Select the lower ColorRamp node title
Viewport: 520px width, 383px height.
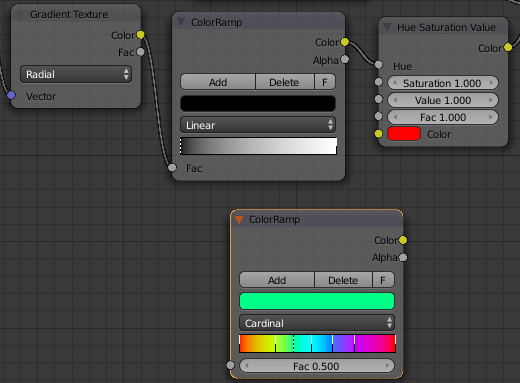pyautogui.click(x=275, y=219)
